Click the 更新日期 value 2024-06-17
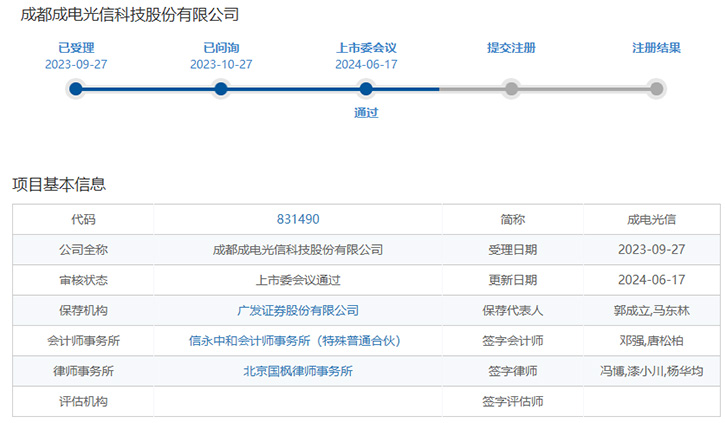Viewport: 725px width, 423px height. [x=651, y=280]
